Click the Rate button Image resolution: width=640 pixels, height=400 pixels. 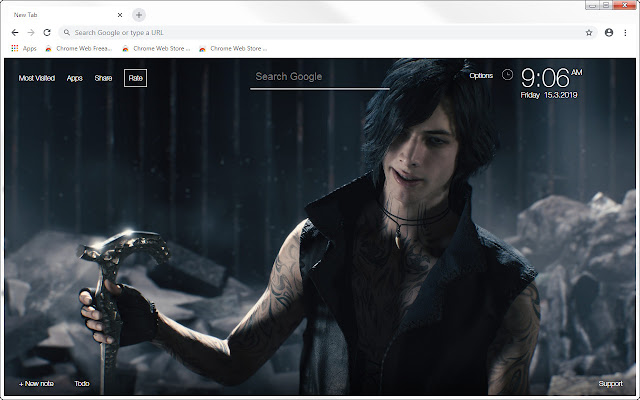click(x=136, y=78)
